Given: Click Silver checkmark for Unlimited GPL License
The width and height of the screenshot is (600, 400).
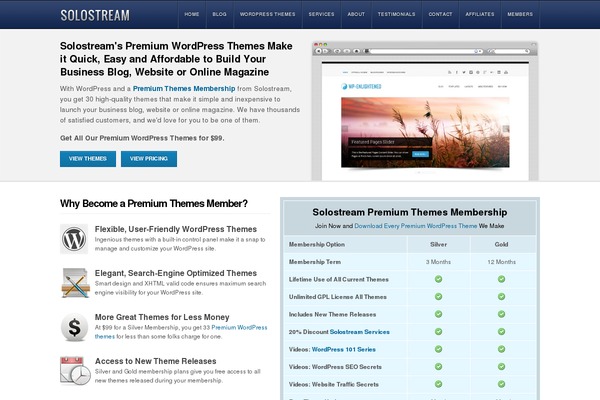Looking at the screenshot, I should tap(439, 297).
